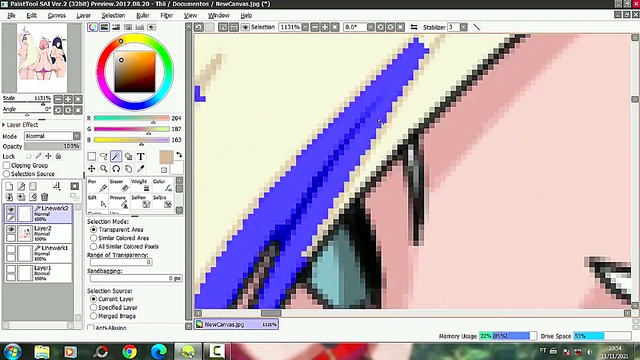Image resolution: width=640 pixels, height=360 pixels.
Task: Hide the Linework2 layer
Action: tap(11, 209)
